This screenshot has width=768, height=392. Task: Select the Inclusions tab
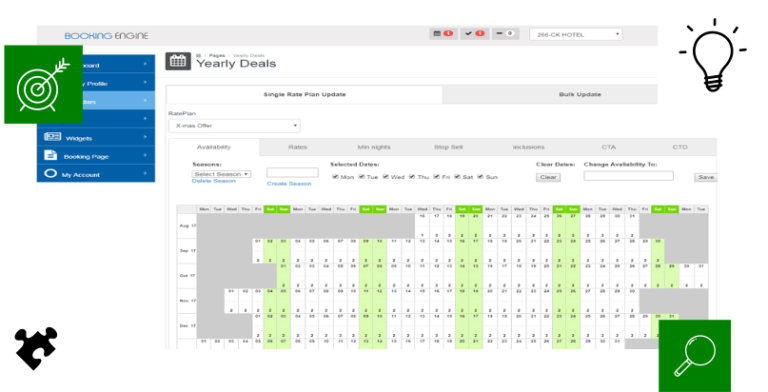coord(528,147)
